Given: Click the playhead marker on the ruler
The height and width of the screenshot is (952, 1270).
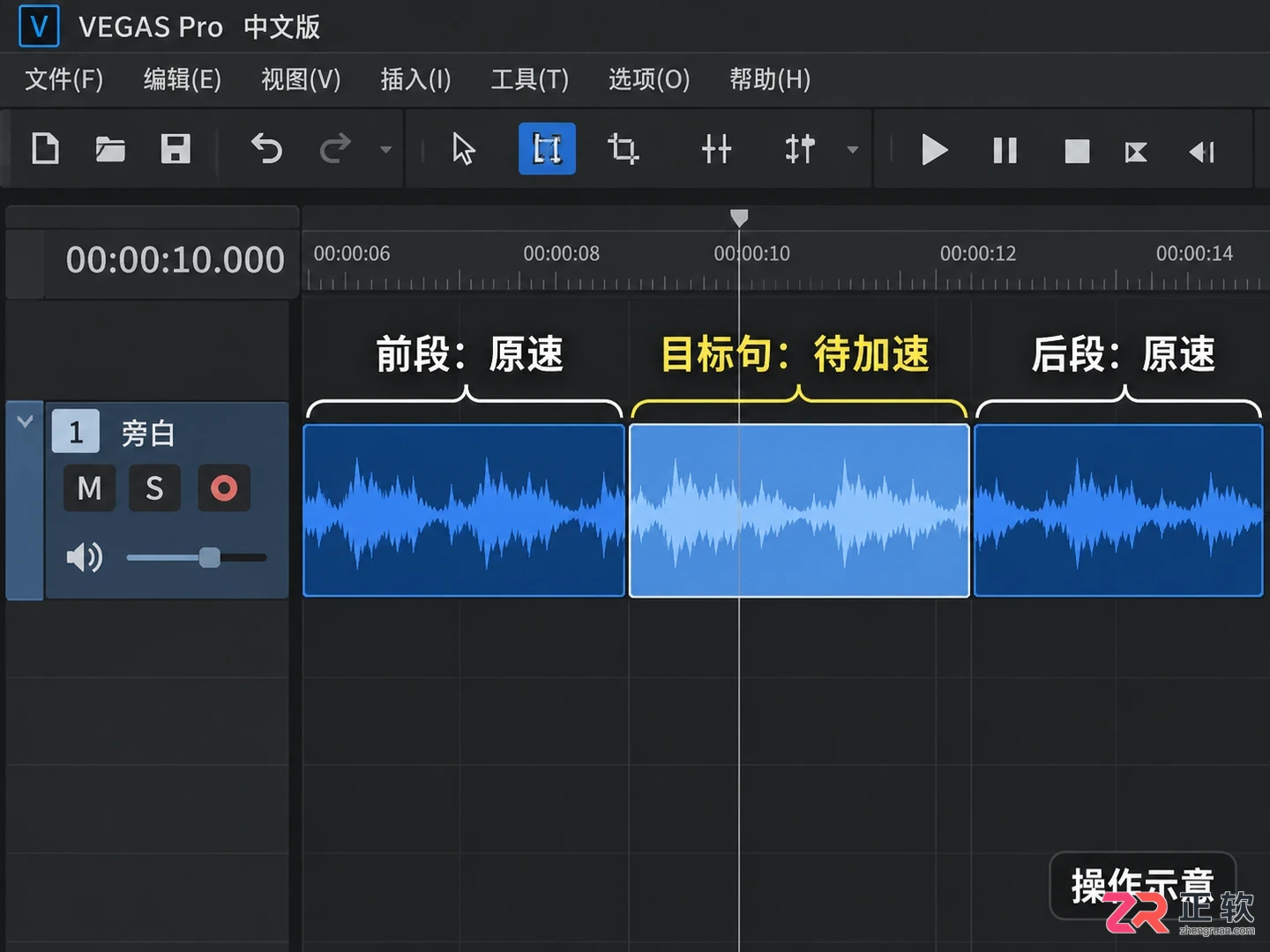Looking at the screenshot, I should pos(739,218).
